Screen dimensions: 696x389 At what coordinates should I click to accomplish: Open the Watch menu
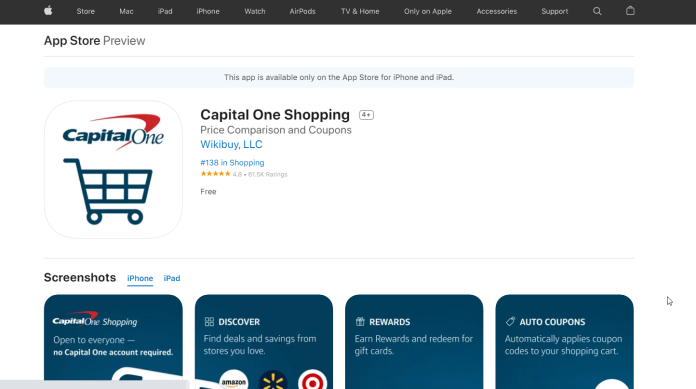255,12
